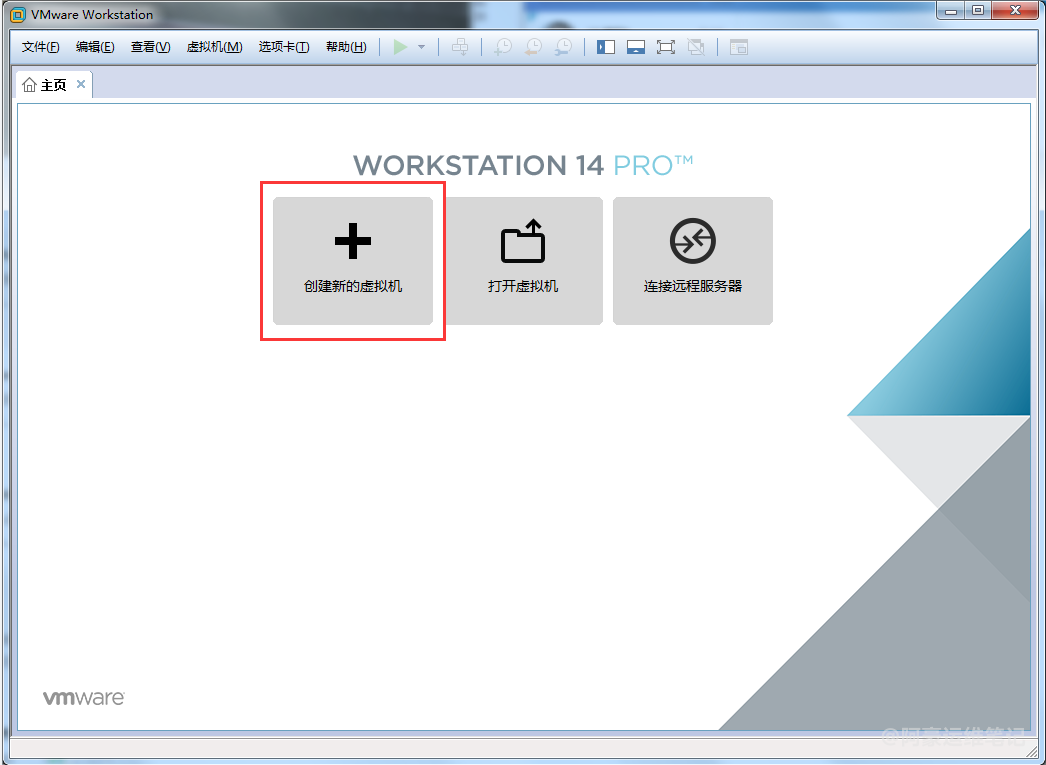
Task: Click the 连接远程服务器 tile
Action: [x=693, y=260]
